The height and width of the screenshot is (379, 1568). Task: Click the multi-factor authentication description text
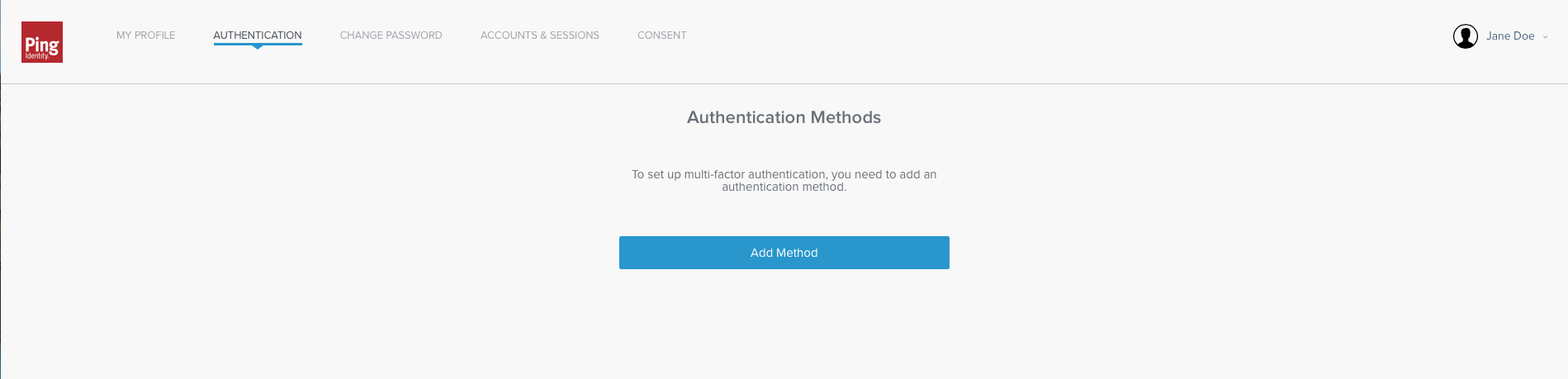784,180
